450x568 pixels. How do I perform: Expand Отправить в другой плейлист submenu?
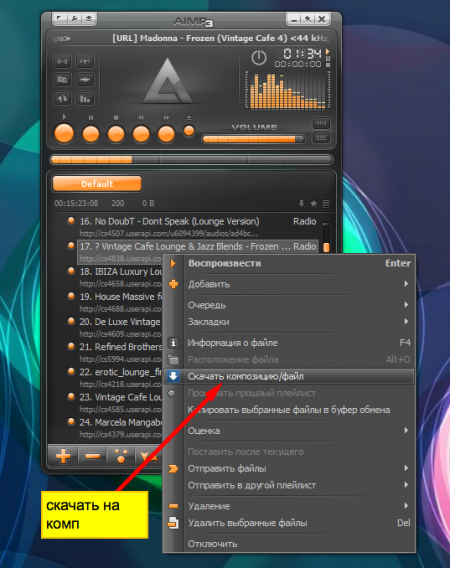tap(289, 485)
